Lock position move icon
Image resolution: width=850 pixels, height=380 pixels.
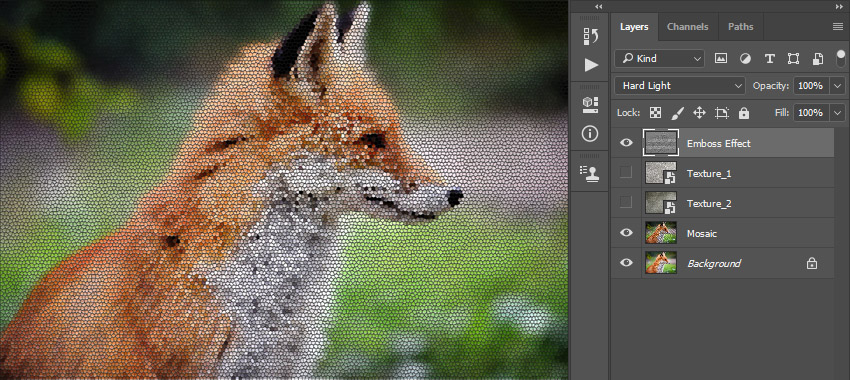pos(699,113)
